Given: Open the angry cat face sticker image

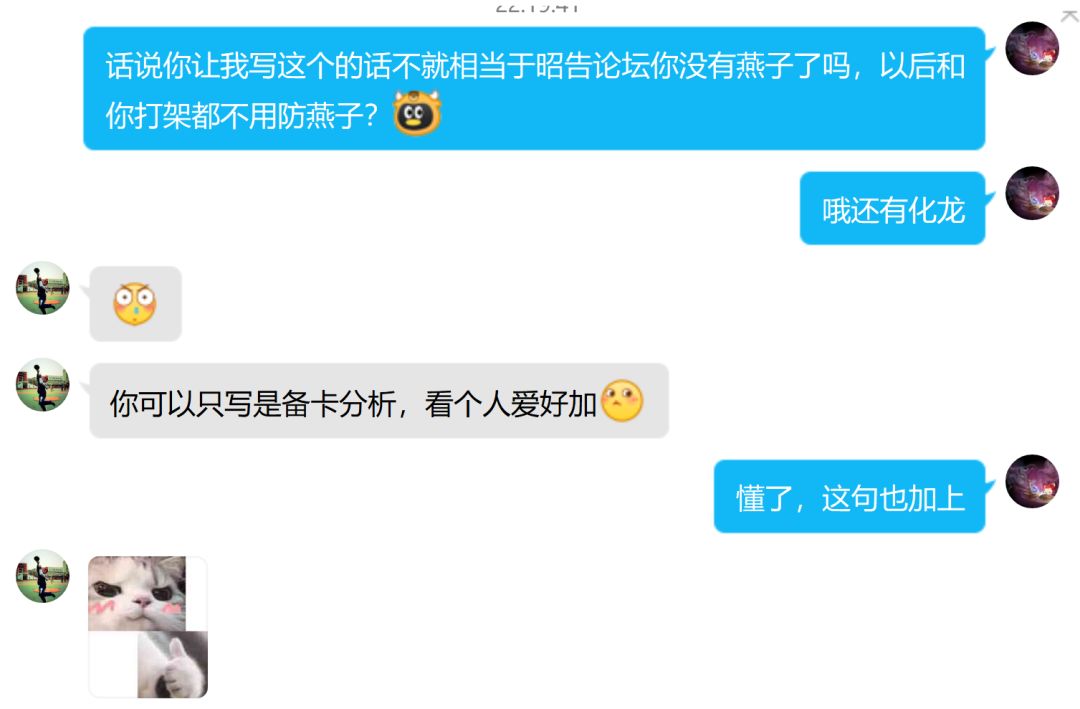Looking at the screenshot, I should tap(137, 593).
